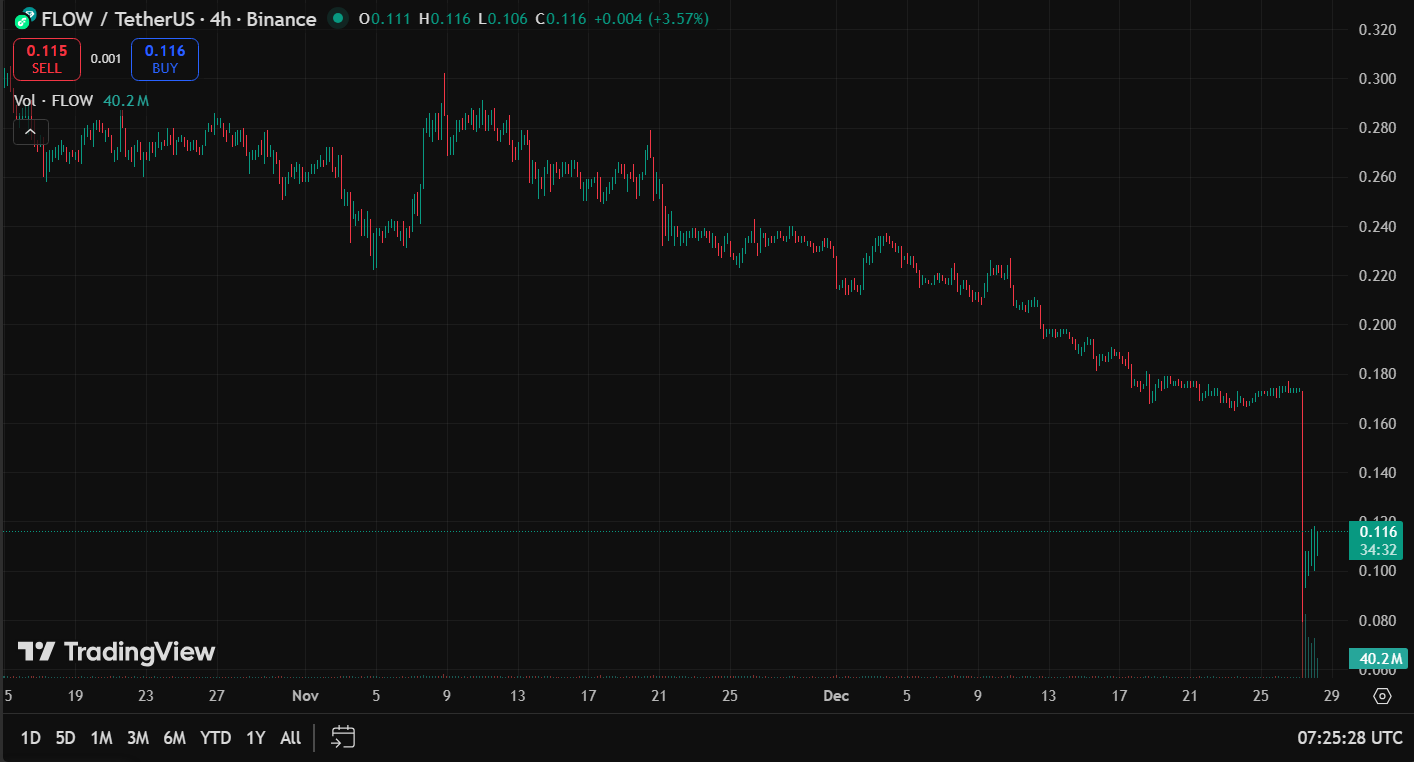Image resolution: width=1414 pixels, height=762 pixels.
Task: Click the +0.004 (+3.57%) change value
Action: click(x=651, y=19)
